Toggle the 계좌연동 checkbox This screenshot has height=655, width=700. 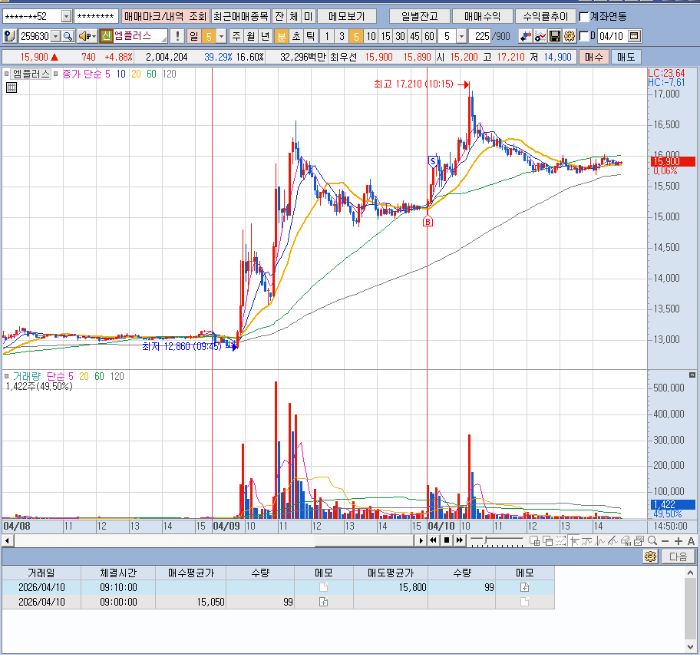[x=583, y=17]
